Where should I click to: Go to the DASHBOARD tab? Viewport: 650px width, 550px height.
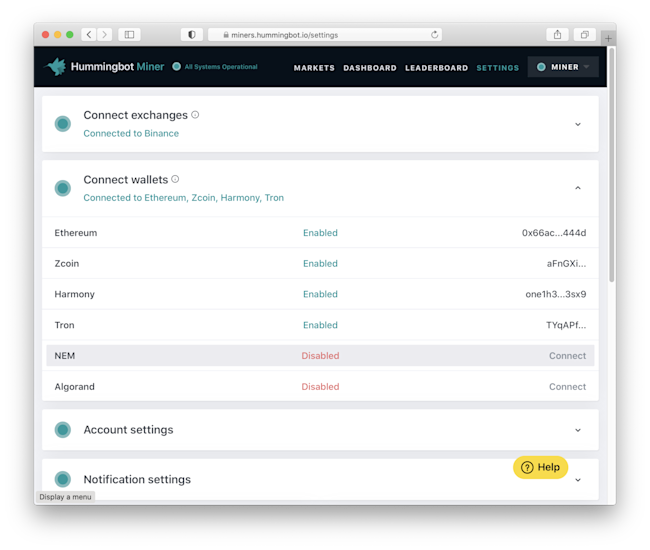[x=370, y=68]
